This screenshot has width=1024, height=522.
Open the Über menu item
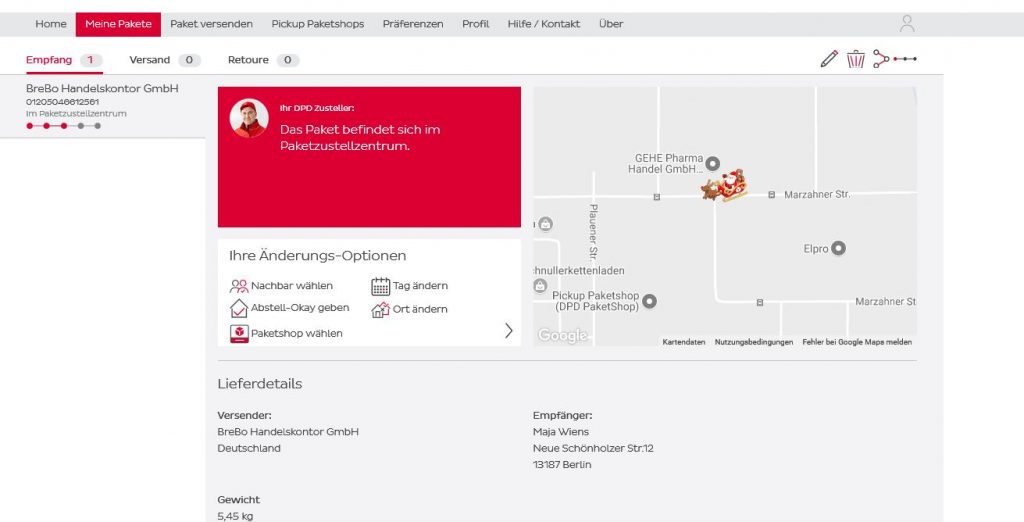[x=611, y=24]
